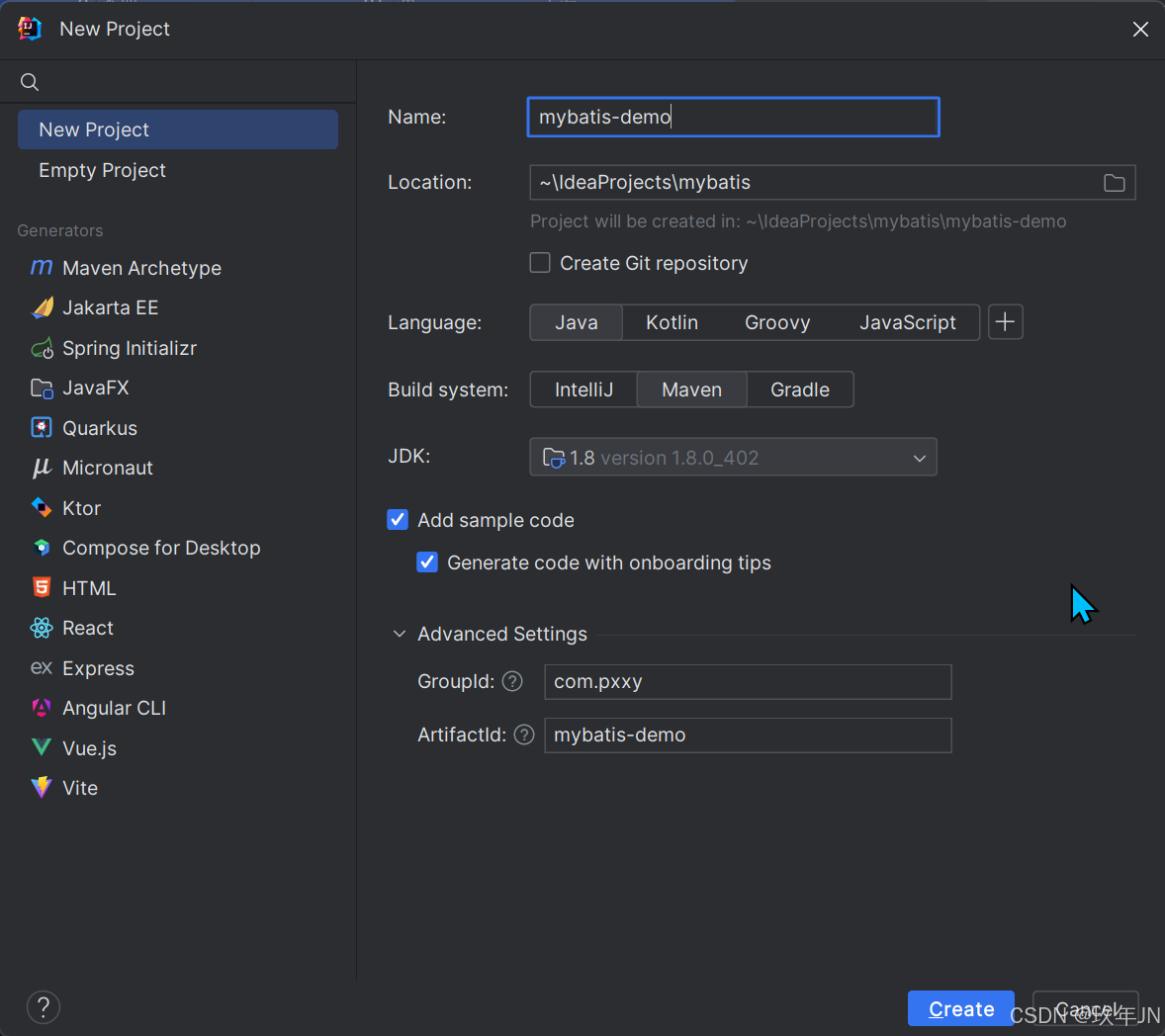The image size is (1165, 1036).
Task: Select the Ktor generator icon
Action: coord(42,508)
